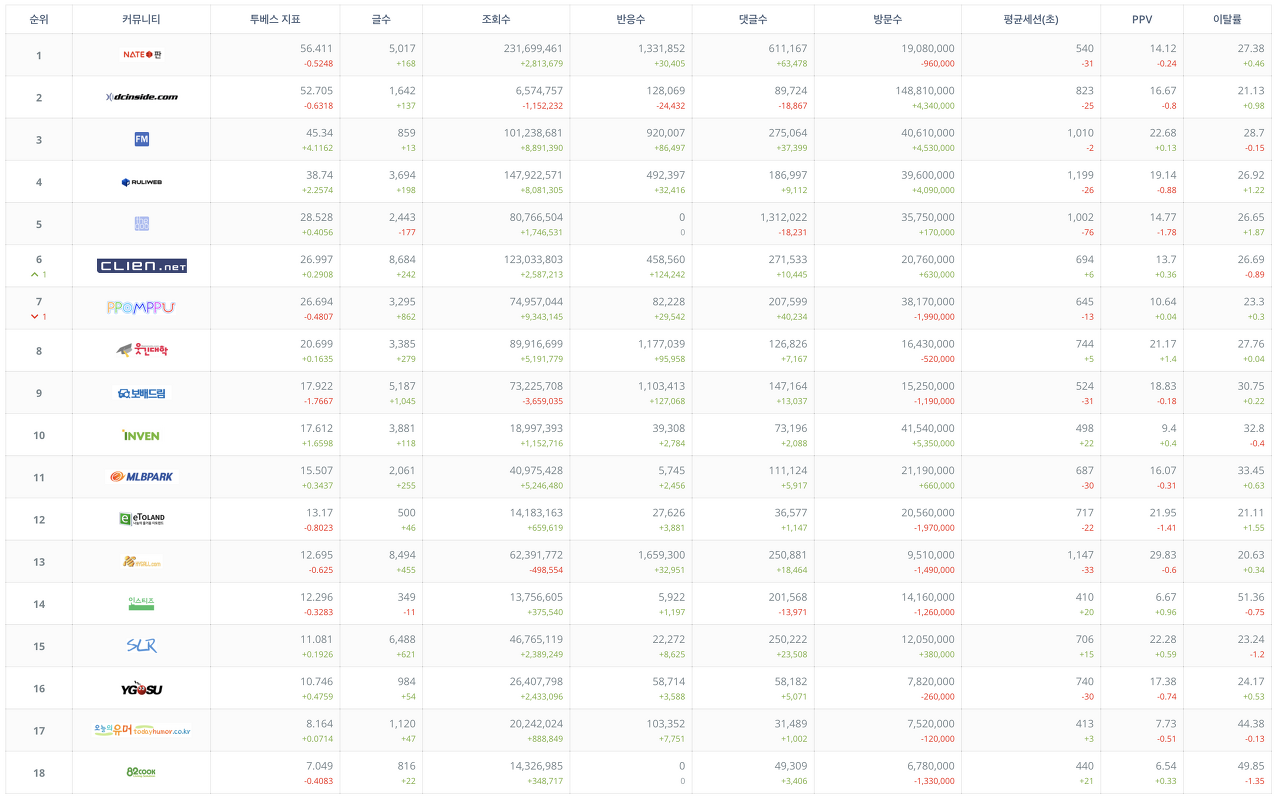
Task: Click the bounce rate 51.36
Action: click(x=1251, y=597)
